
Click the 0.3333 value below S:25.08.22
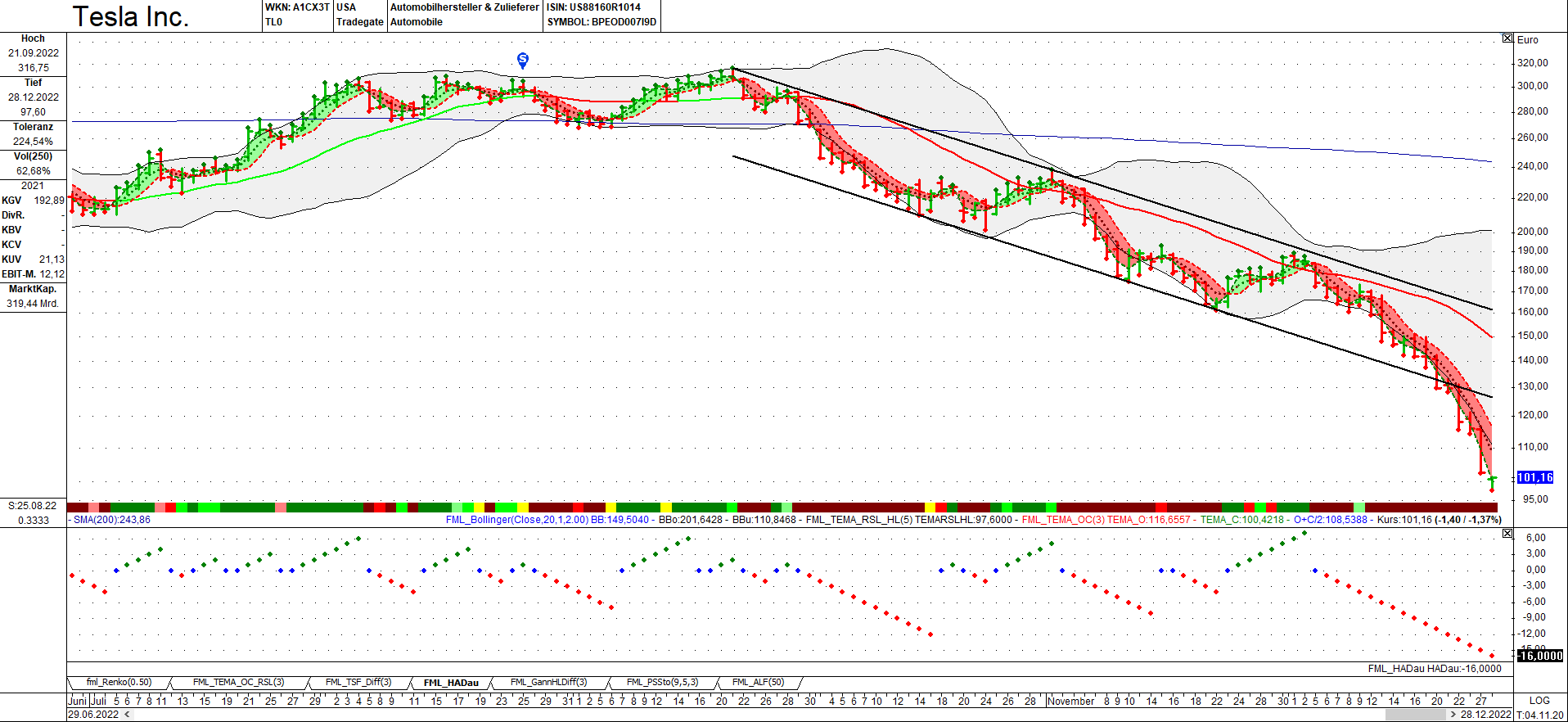(34, 520)
